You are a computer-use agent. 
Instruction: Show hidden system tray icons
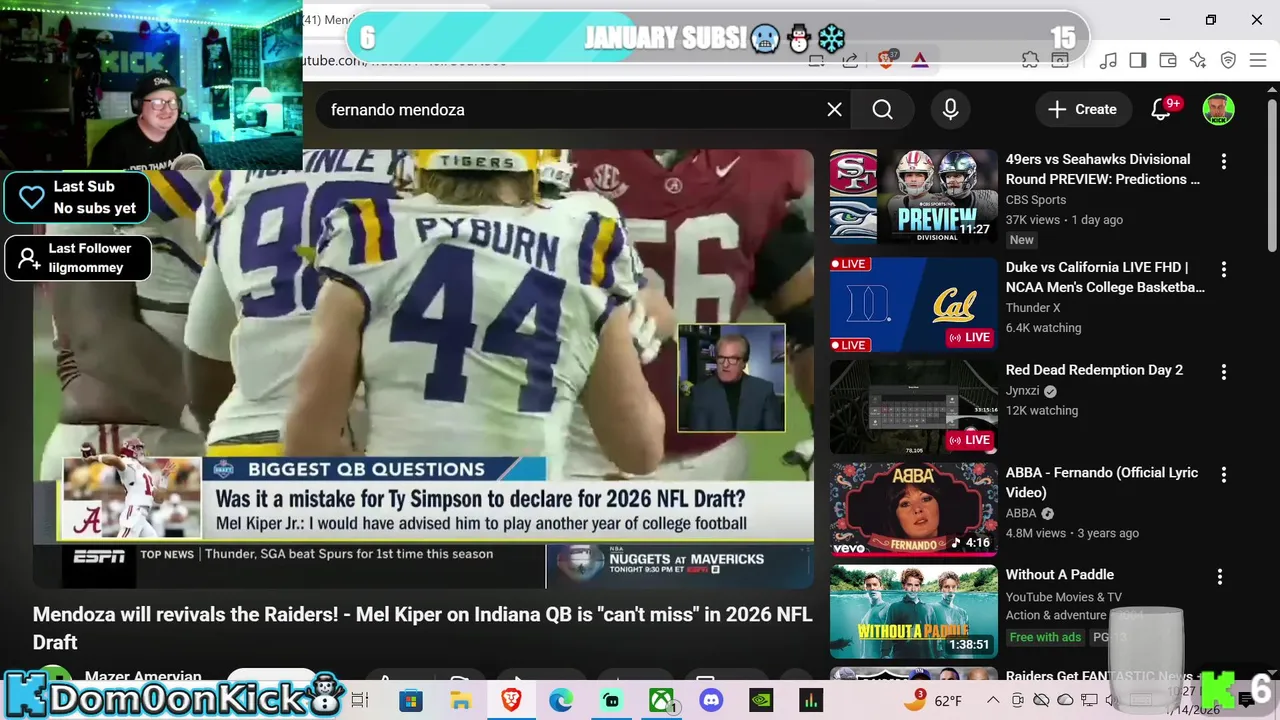pos(993,701)
